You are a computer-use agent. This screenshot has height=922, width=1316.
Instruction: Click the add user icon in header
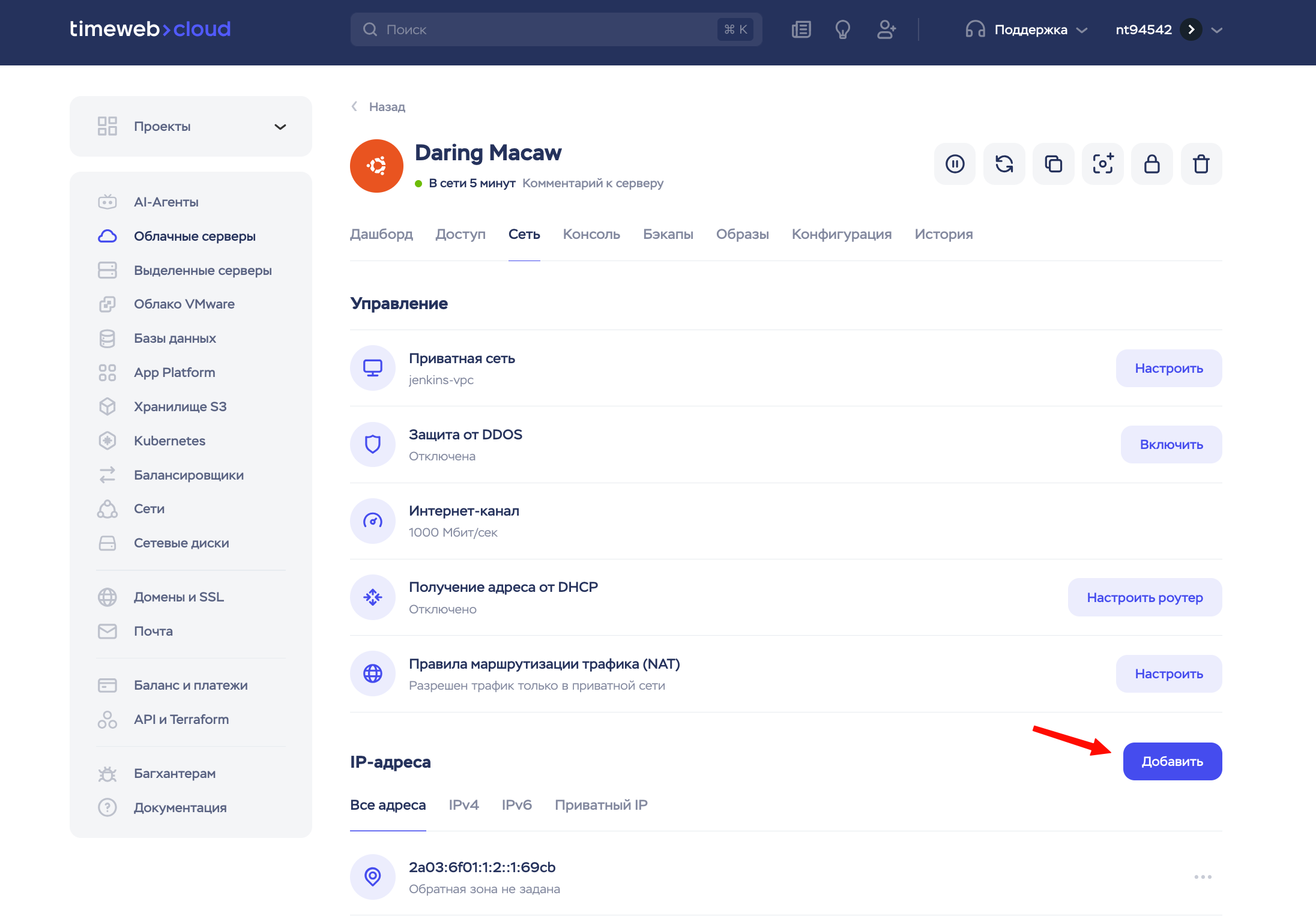tap(886, 29)
